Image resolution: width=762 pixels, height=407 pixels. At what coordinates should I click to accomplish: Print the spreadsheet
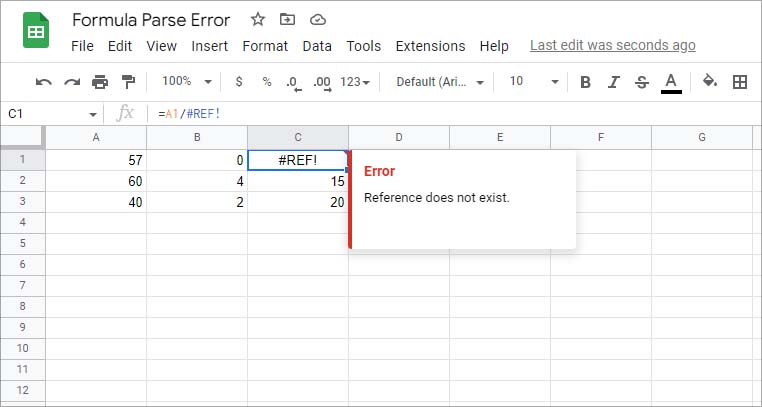click(100, 82)
